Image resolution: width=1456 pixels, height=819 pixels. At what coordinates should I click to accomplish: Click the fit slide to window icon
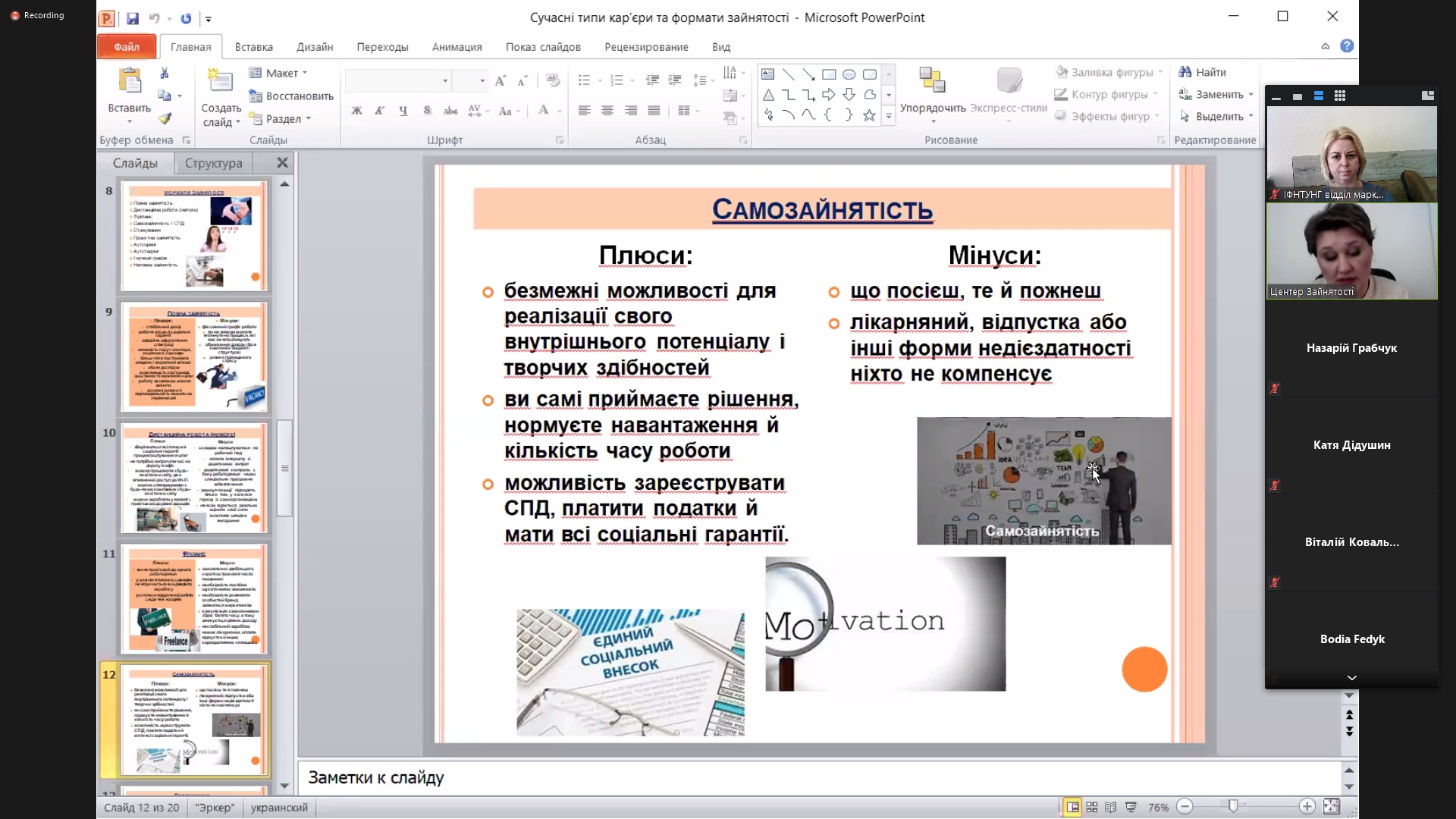(1332, 807)
